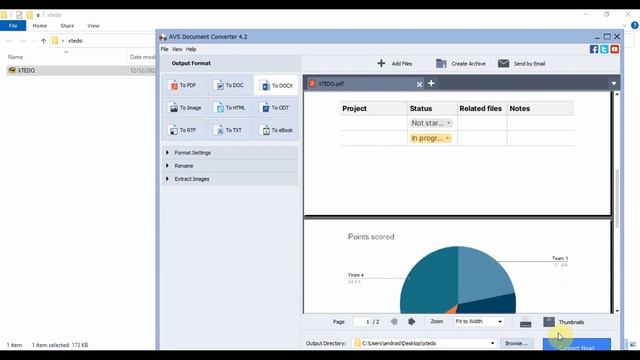Select the To TXT output format

click(229, 130)
